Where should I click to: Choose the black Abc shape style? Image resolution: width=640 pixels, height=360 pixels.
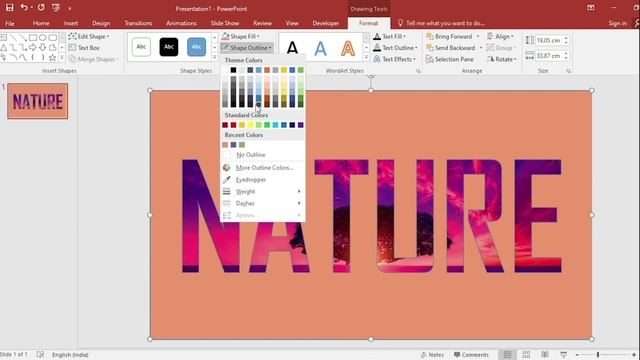pos(169,47)
